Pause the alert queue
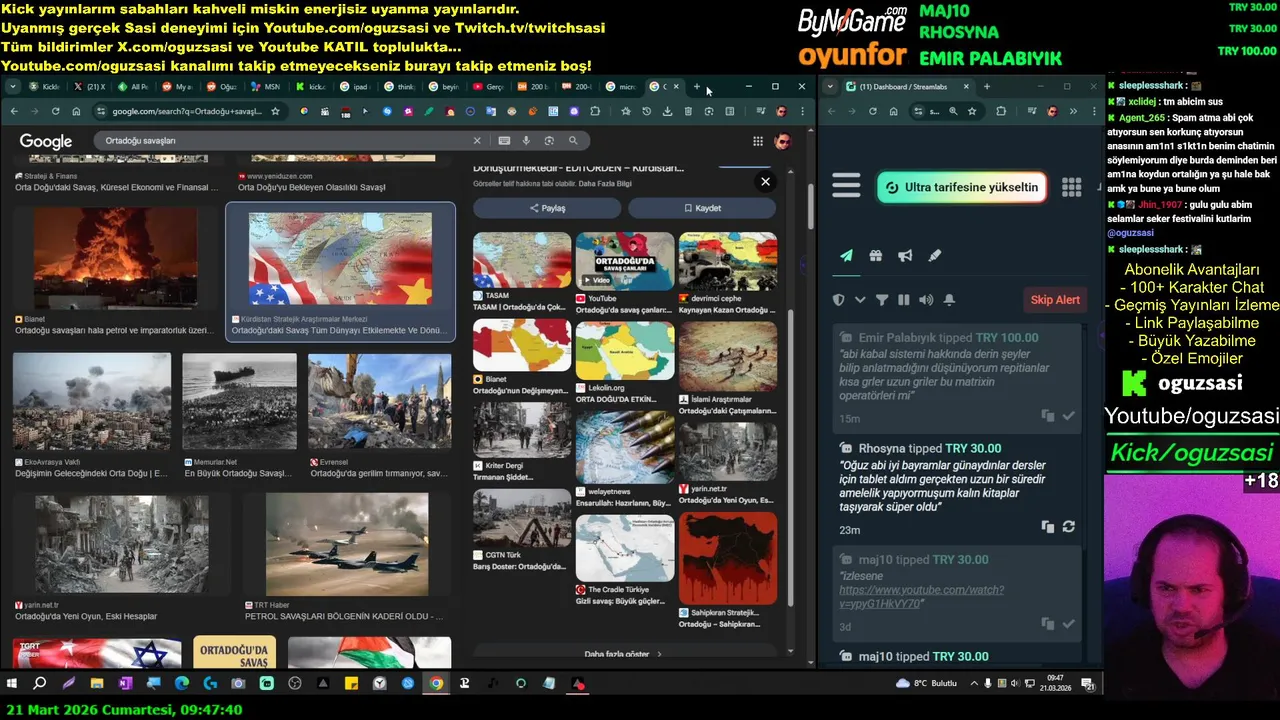Screen dimensions: 1280x720 904,300
